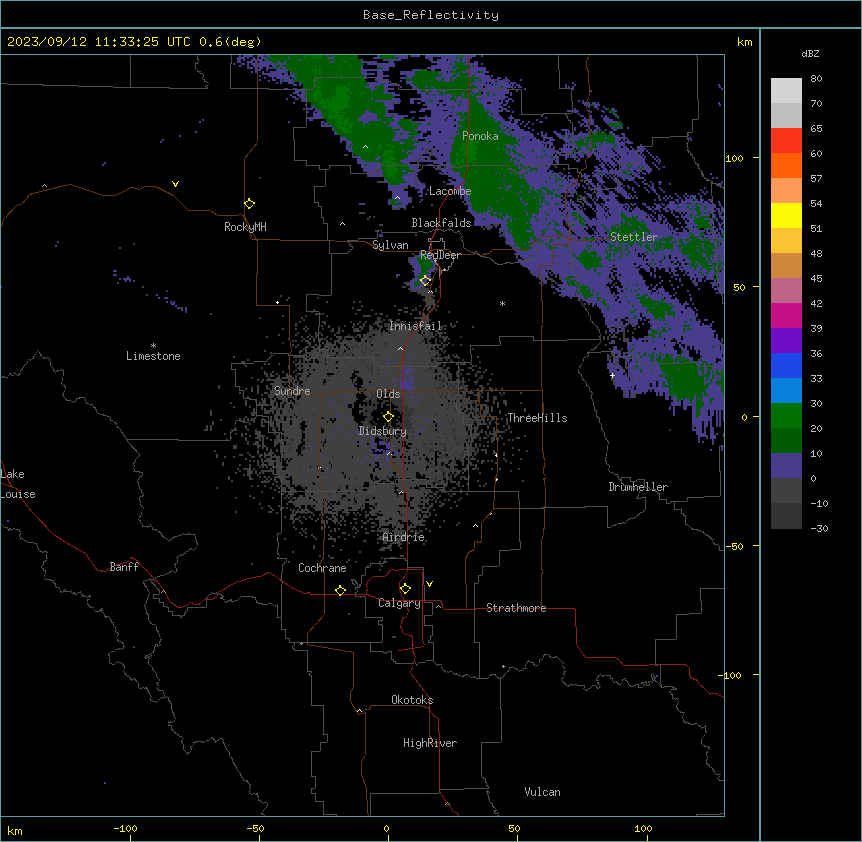
Task: Click the Innisfail city label
Action: [415, 326]
